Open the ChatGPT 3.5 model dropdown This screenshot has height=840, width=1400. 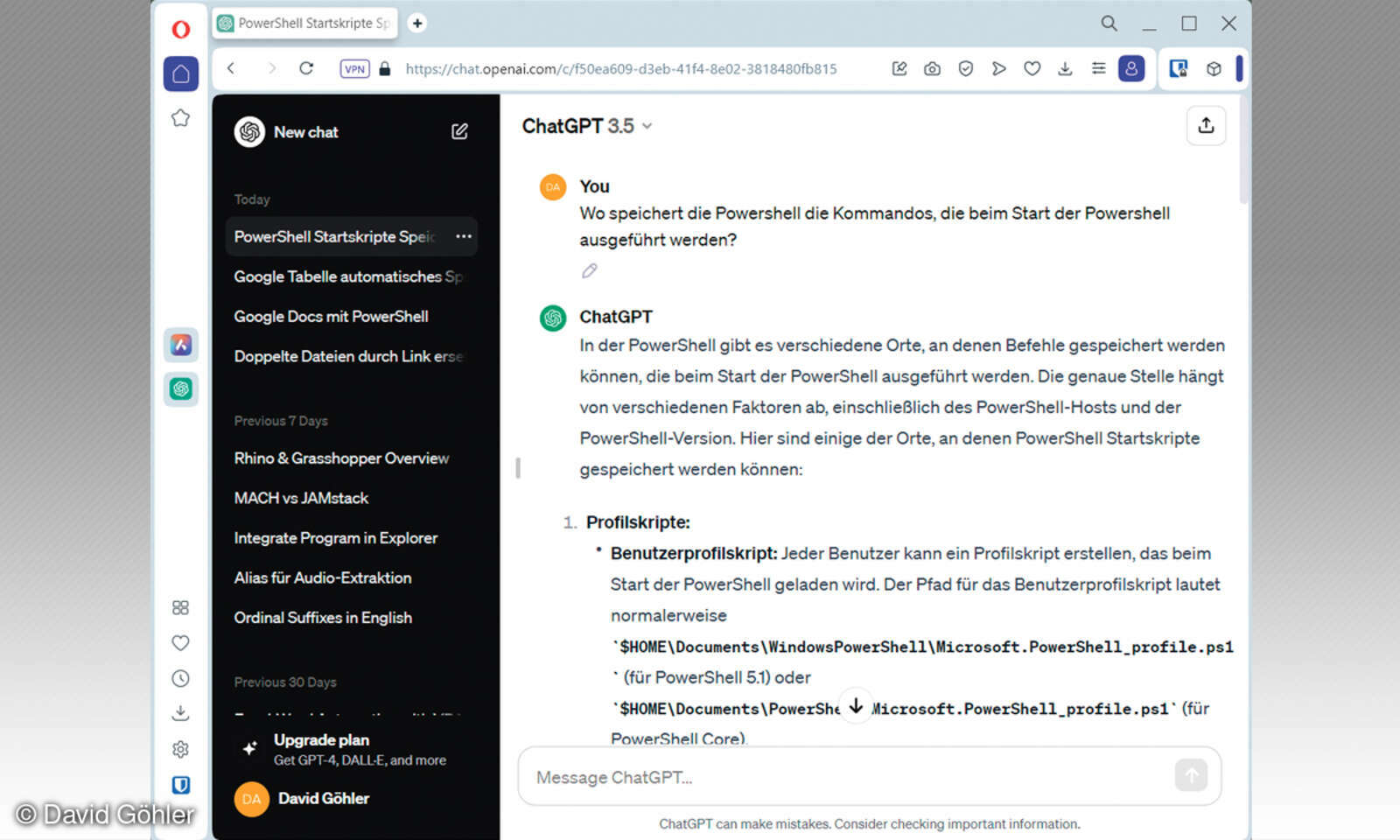(588, 126)
